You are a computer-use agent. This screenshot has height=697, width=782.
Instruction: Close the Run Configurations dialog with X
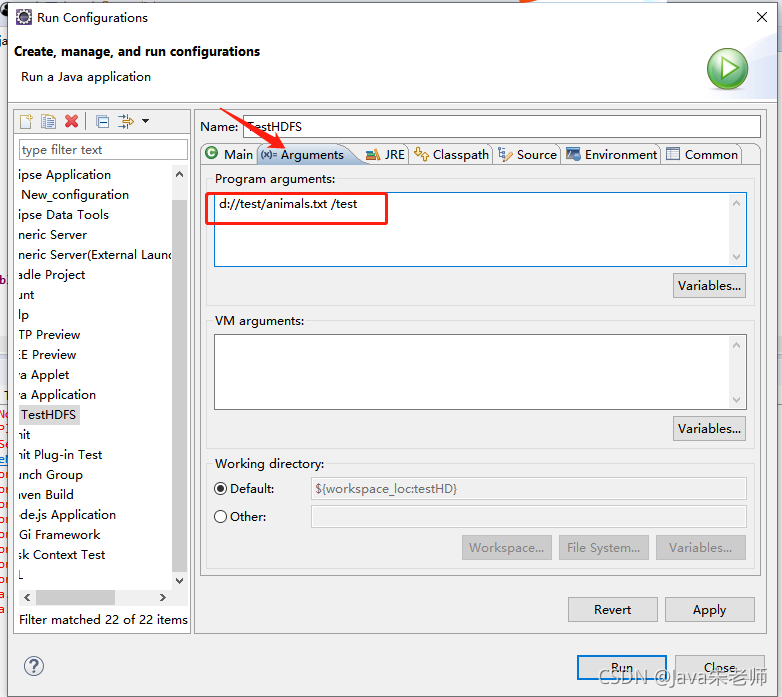click(762, 17)
